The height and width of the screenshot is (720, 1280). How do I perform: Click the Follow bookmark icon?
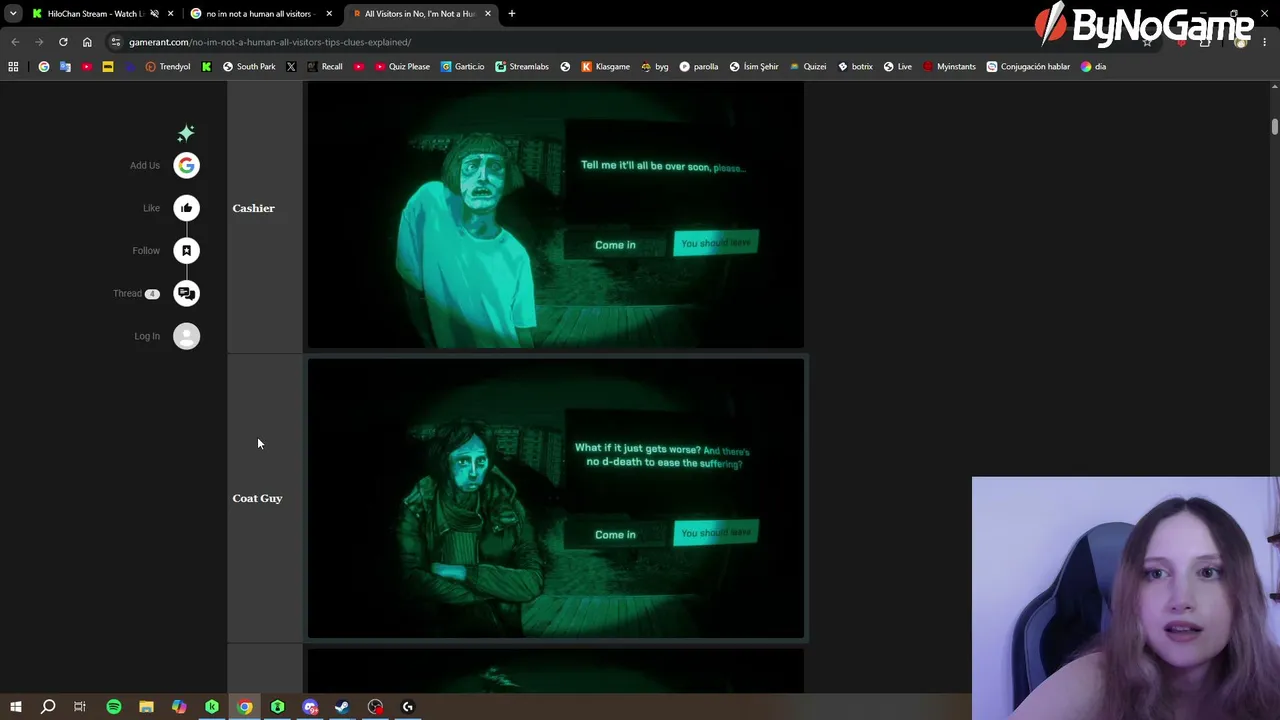186,251
